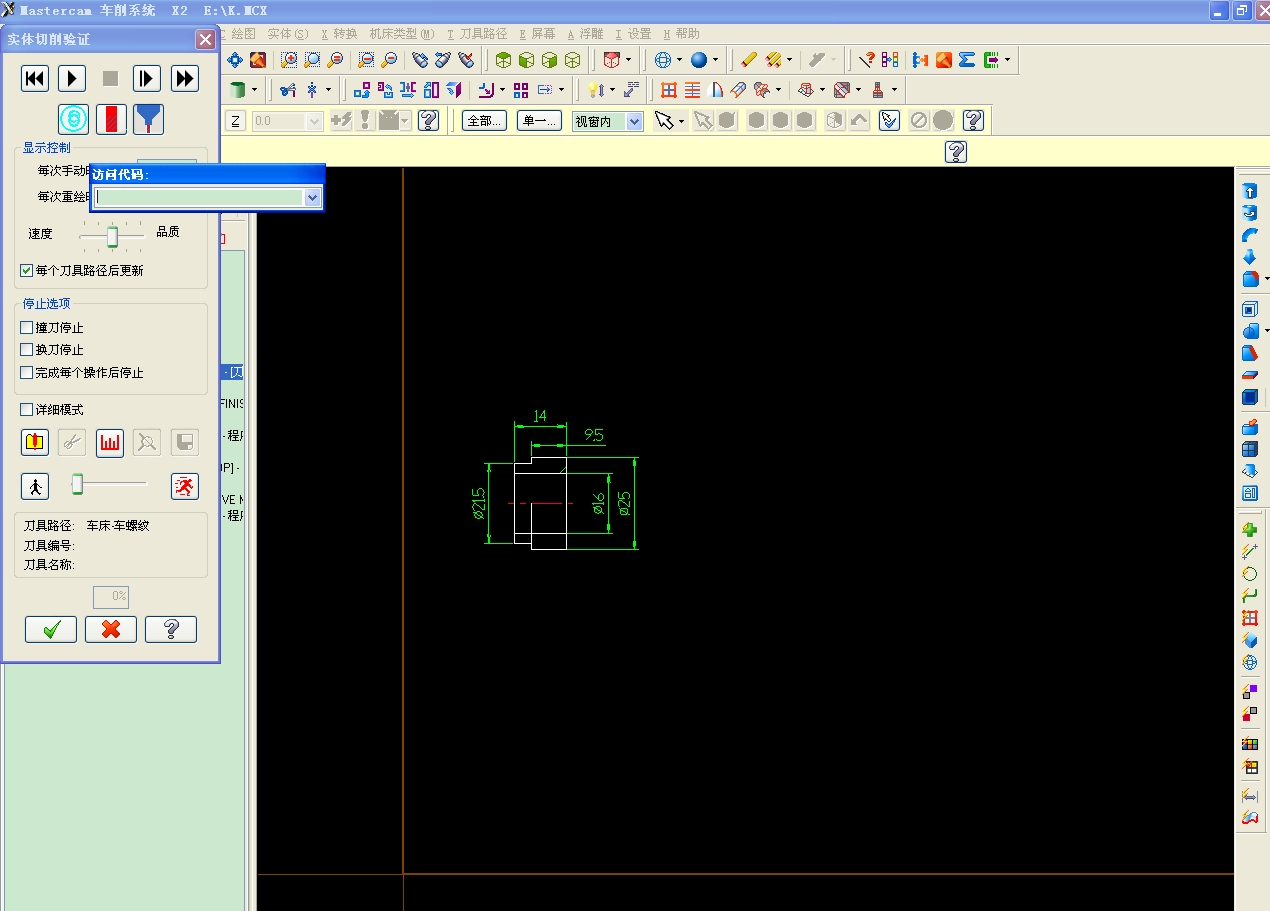1270x911 pixels.
Task: Expand the Sigma-adjacent green arrow dropdown
Action: click(1007, 60)
